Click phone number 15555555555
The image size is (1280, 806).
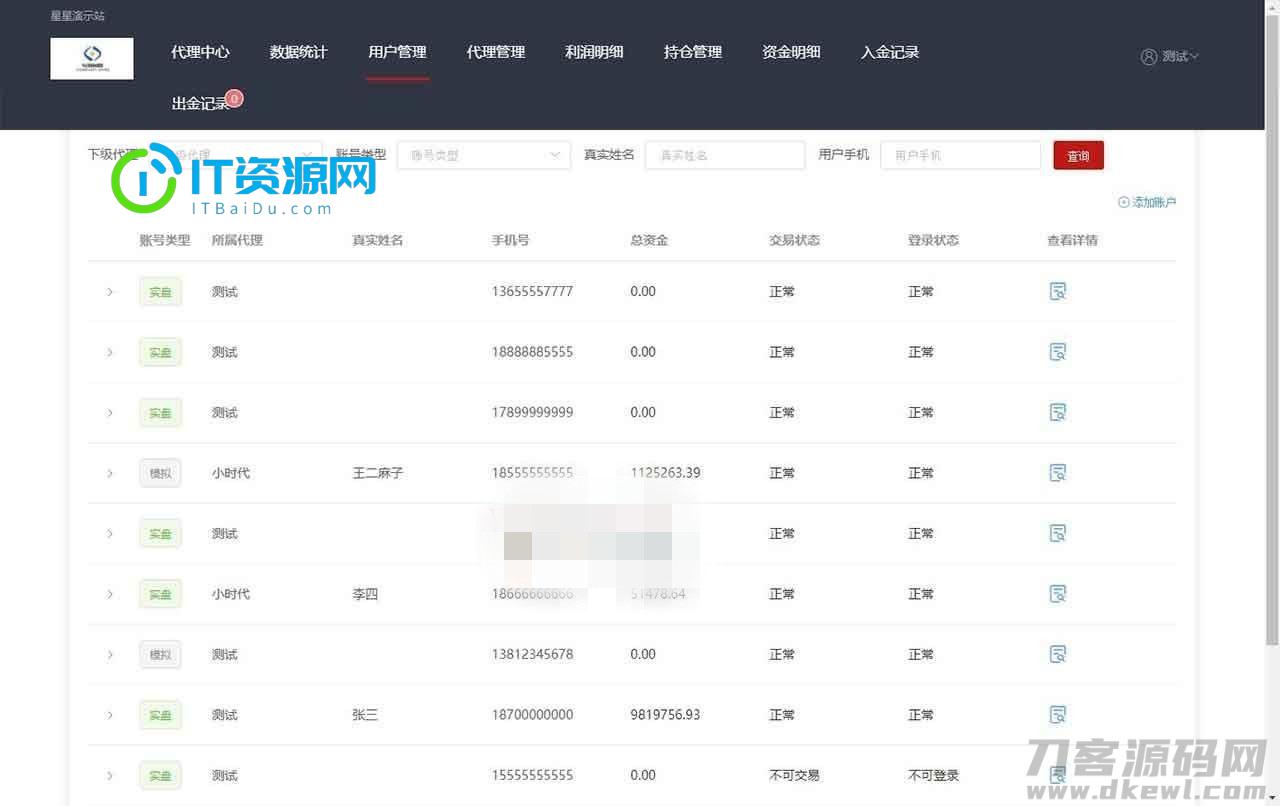click(532, 775)
